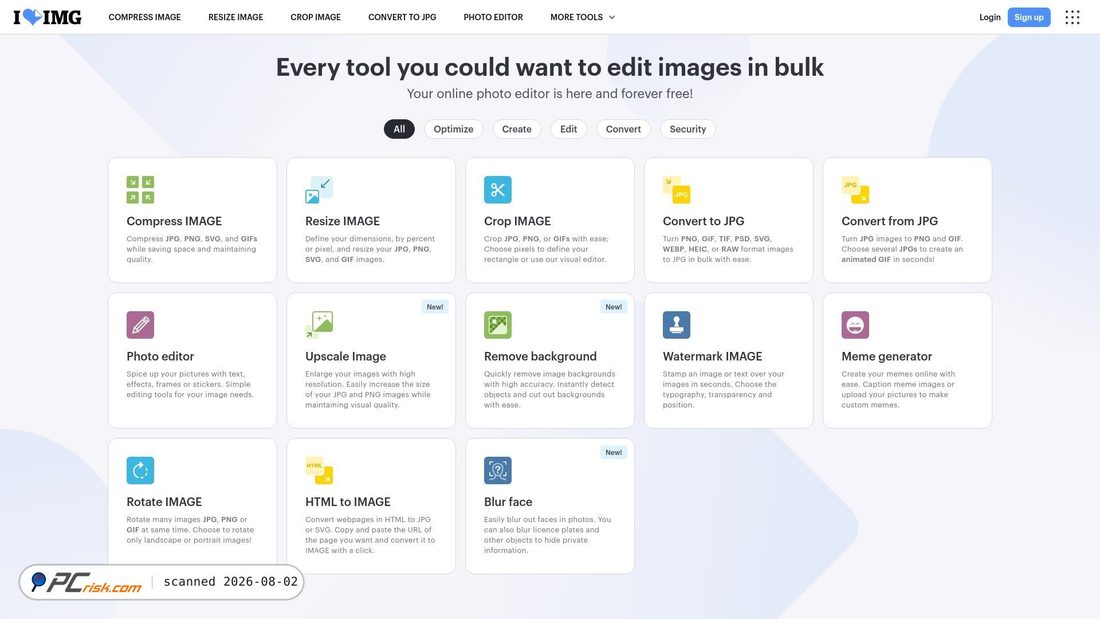This screenshot has height=619, width=1100.
Task: Open the Watermark IMAGE title link
Action: (712, 357)
